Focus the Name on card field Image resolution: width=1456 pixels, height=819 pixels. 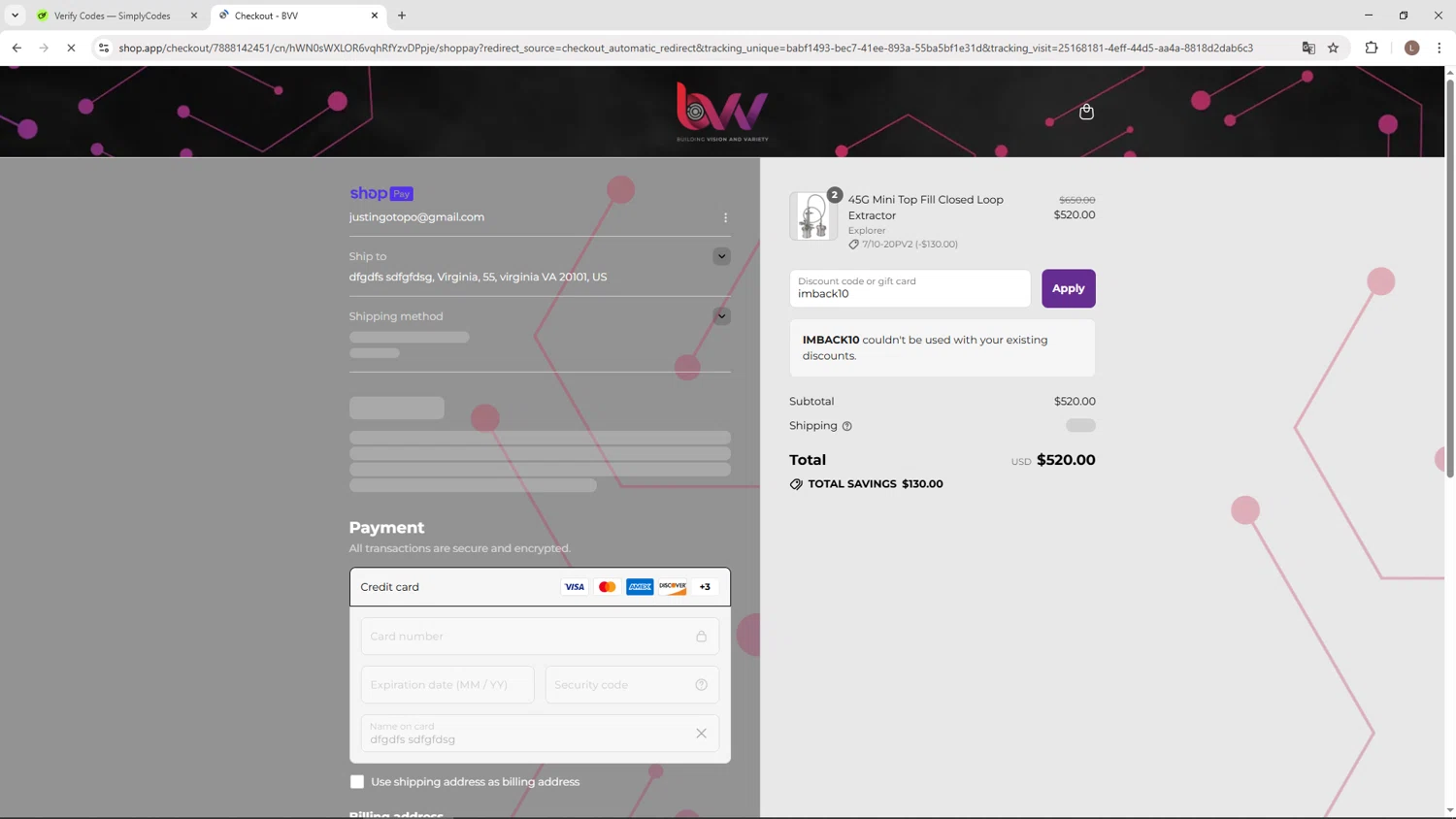click(540, 734)
